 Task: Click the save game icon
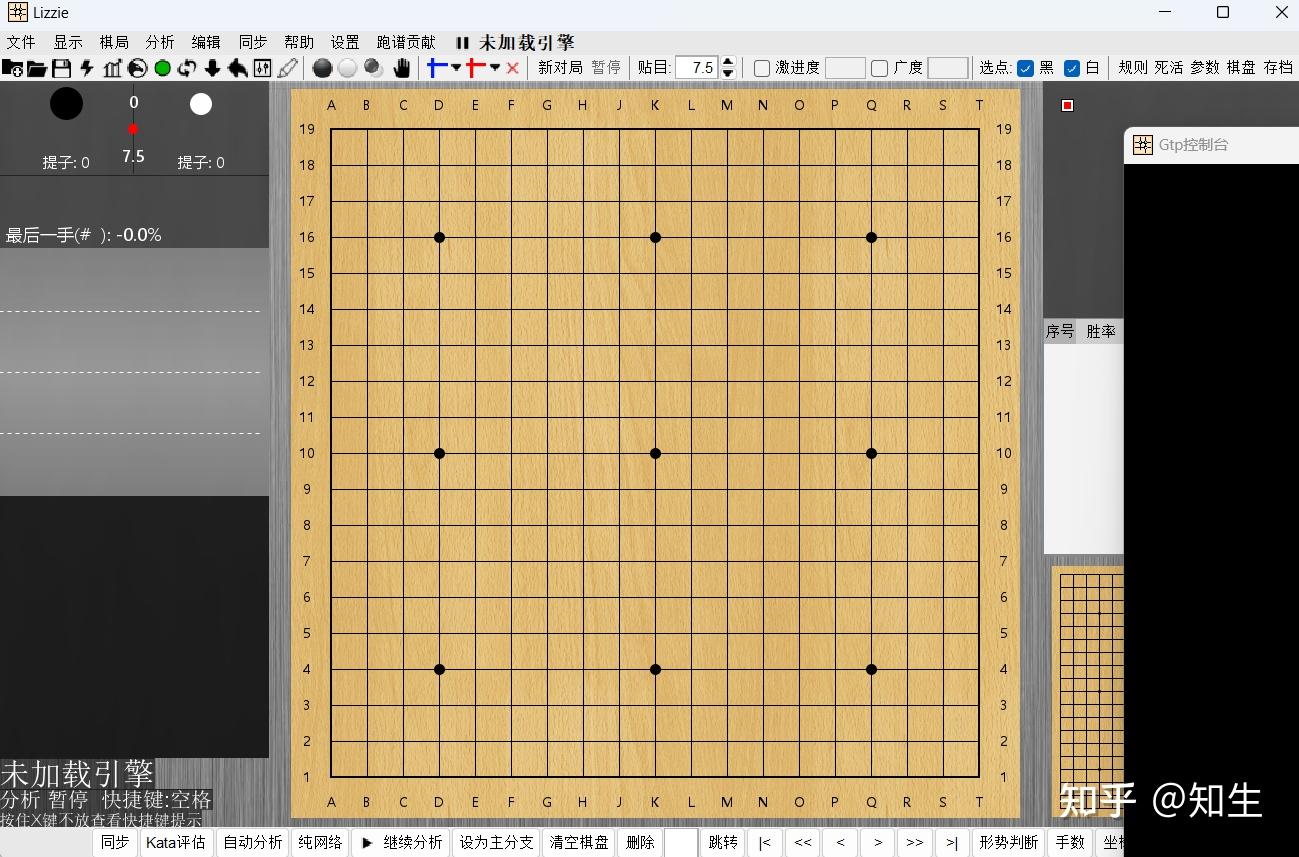point(62,67)
